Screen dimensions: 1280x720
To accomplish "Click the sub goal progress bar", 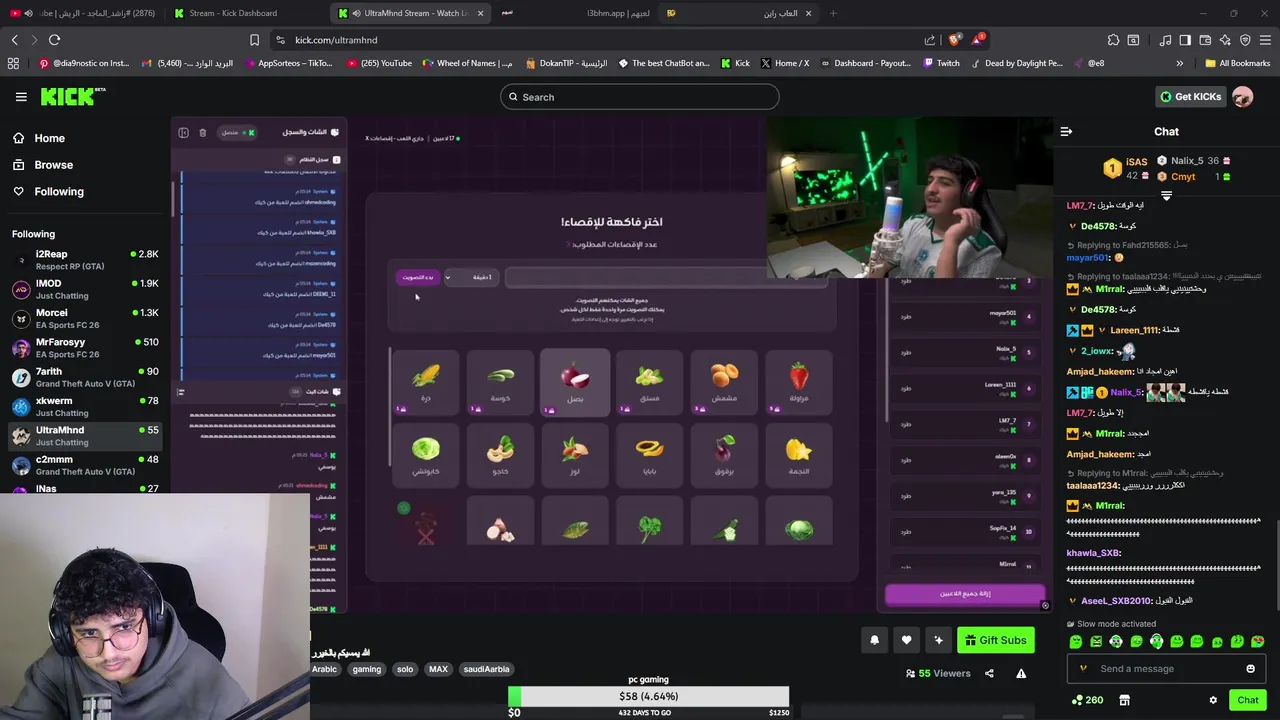I will pyautogui.click(x=648, y=696).
